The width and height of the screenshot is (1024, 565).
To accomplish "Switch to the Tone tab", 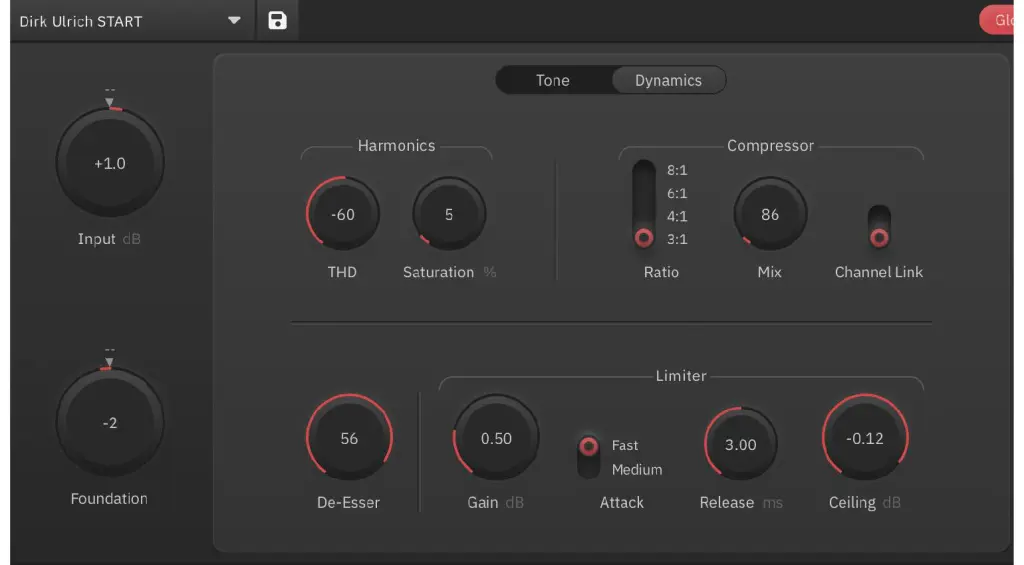I will 552,80.
